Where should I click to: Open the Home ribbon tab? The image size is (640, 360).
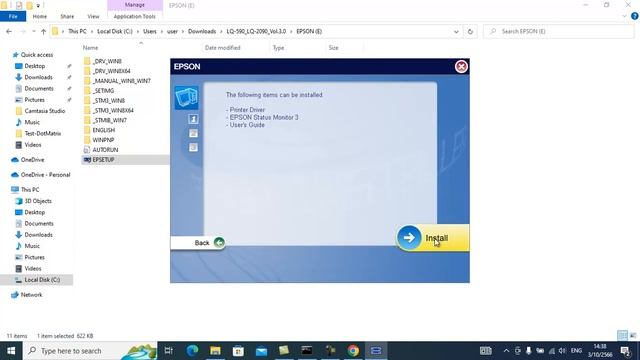[x=40, y=16]
